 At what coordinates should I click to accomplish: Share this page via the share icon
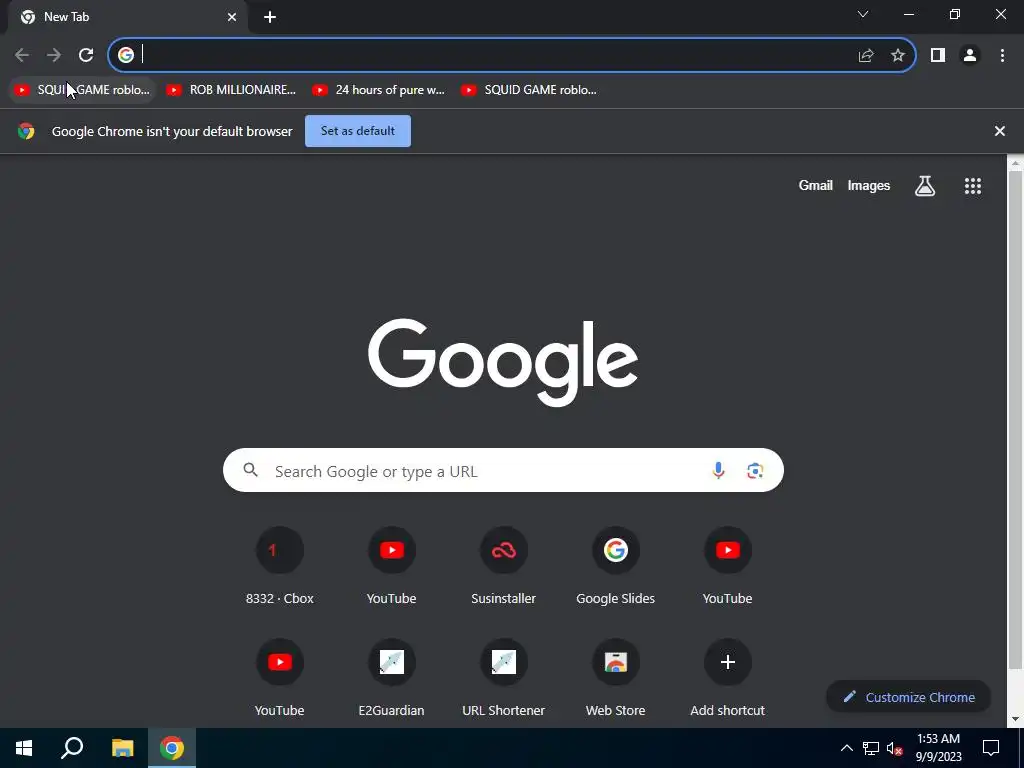[866, 55]
